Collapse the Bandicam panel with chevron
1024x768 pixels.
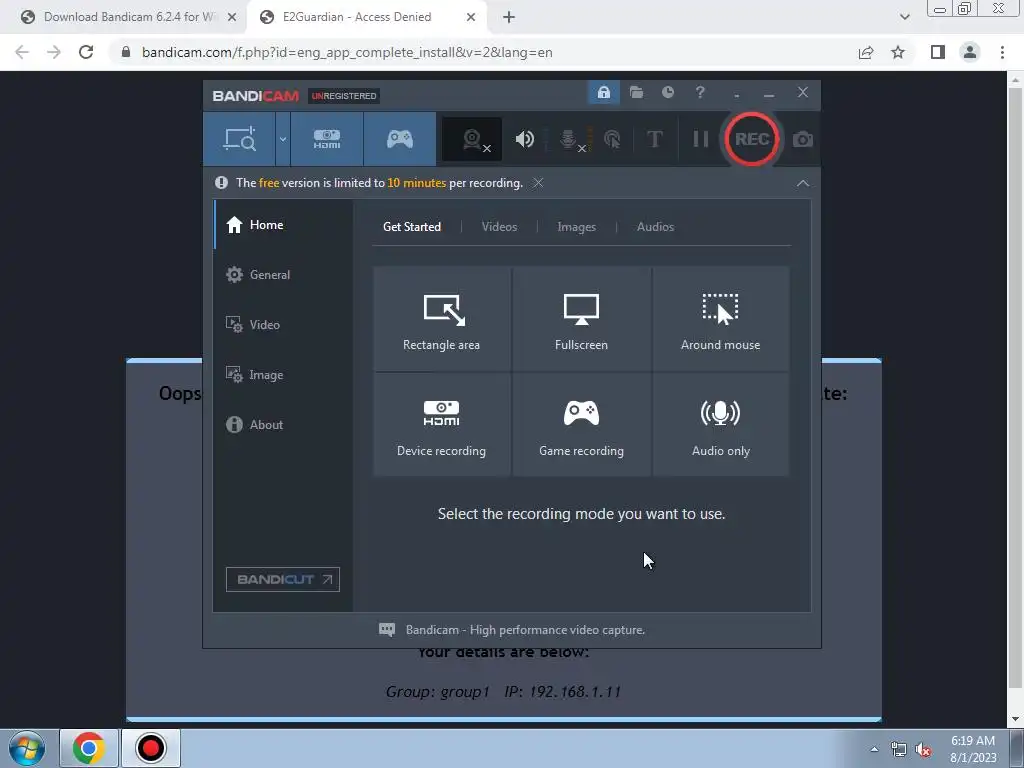click(x=803, y=184)
